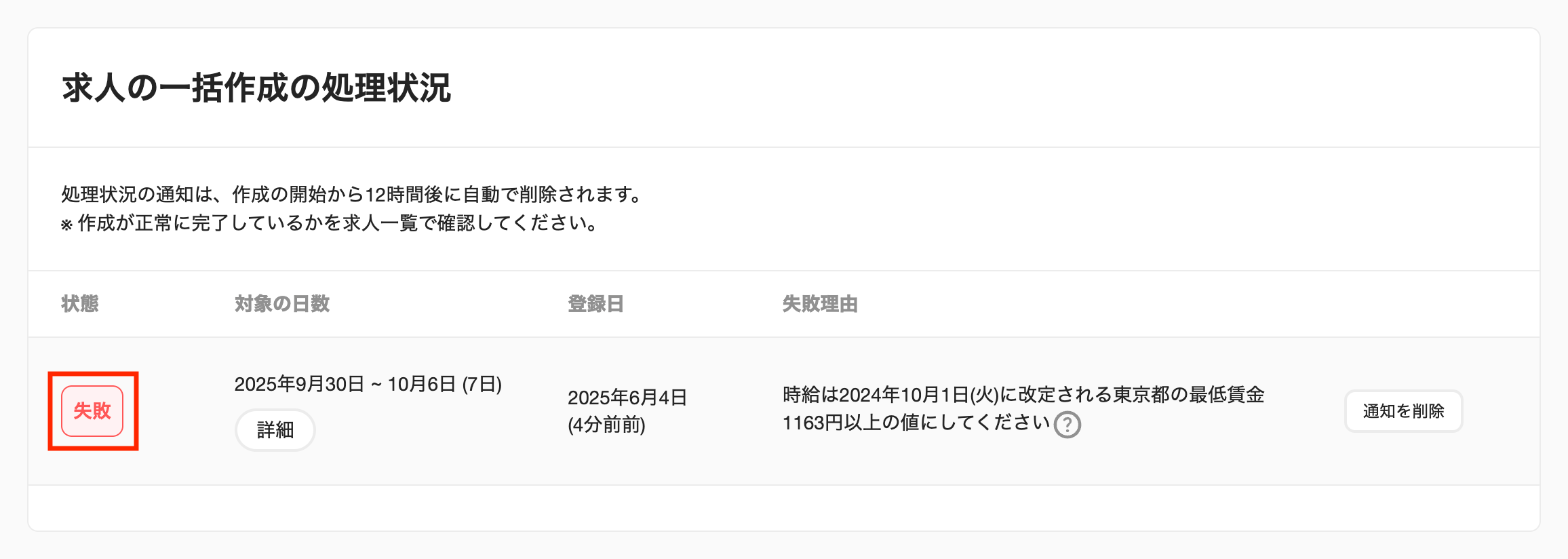Click the red 失敗 status badge
This screenshot has height=559, width=1568.
pos(92,411)
